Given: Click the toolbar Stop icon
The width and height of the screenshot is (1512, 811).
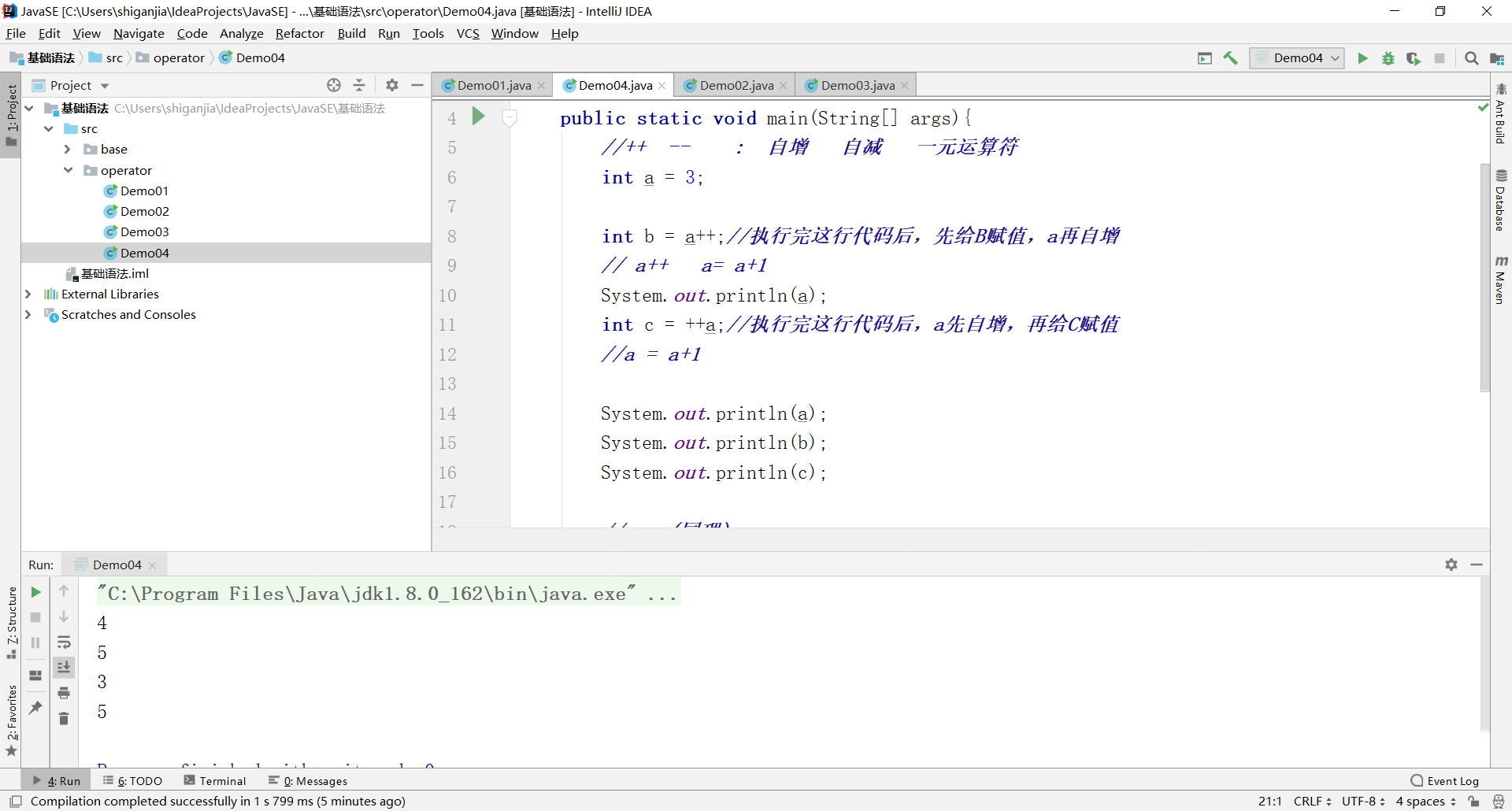Looking at the screenshot, I should [x=1440, y=58].
